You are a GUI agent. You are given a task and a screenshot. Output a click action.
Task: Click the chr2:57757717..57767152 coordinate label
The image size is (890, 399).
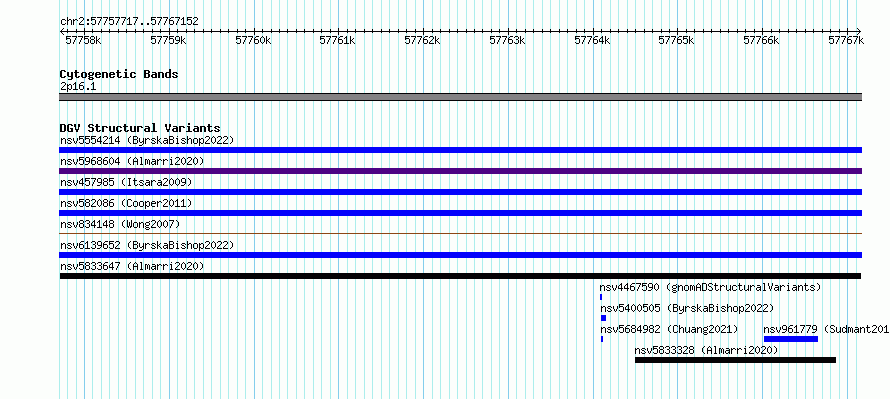pyautogui.click(x=129, y=21)
